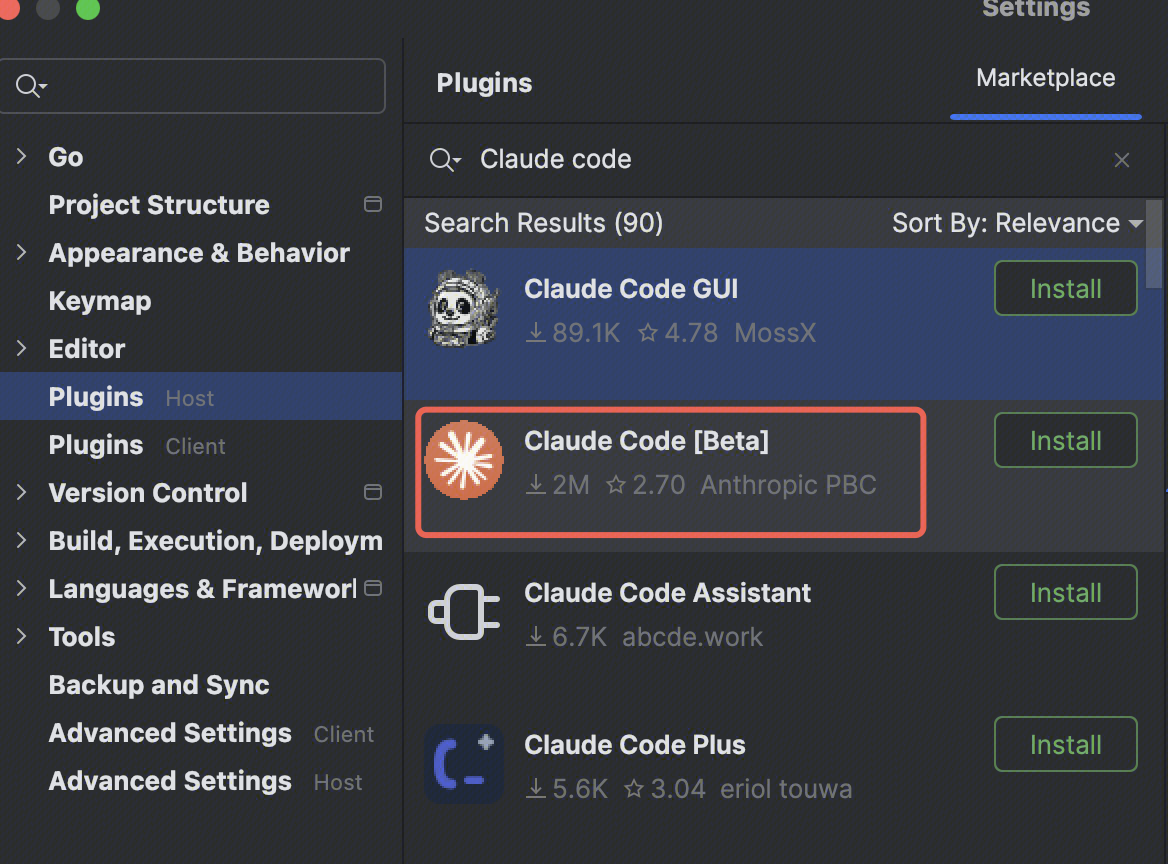
Task: Switch to the Marketplace tab
Action: click(x=1045, y=79)
